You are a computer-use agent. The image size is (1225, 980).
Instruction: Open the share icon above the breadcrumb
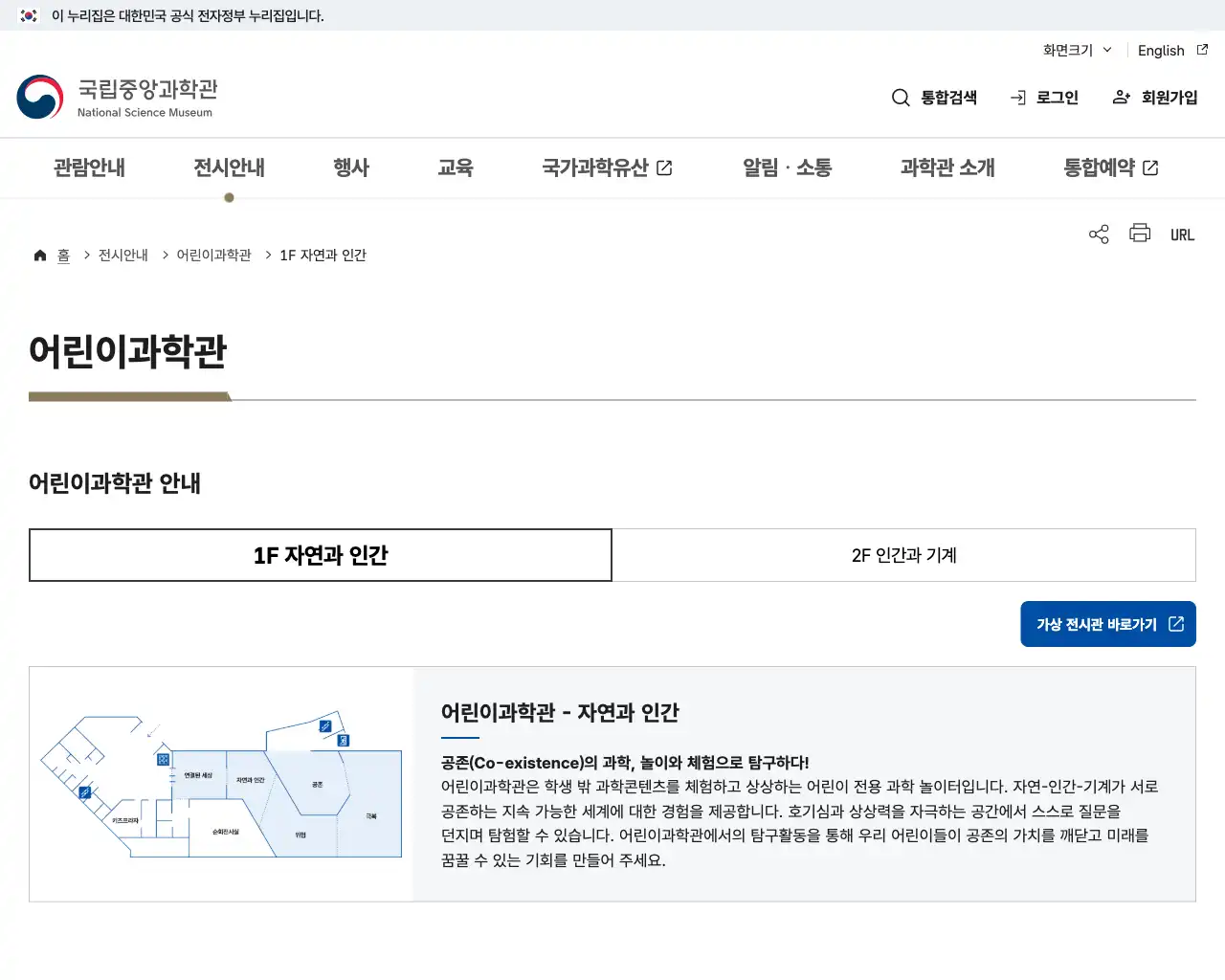click(x=1098, y=233)
